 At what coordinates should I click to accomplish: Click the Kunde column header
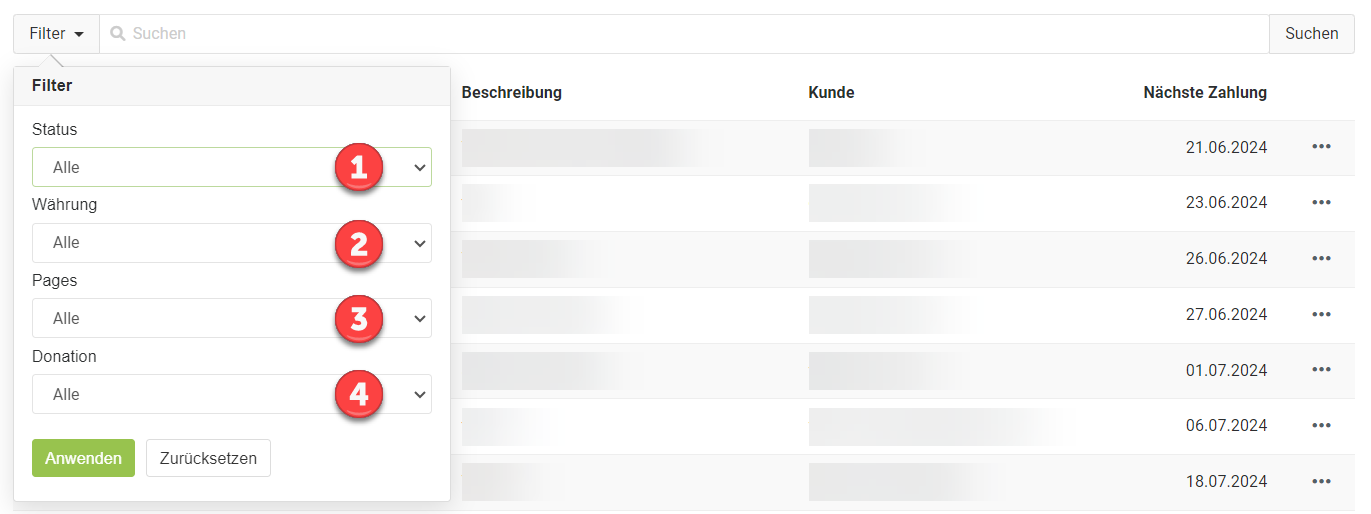click(x=831, y=93)
